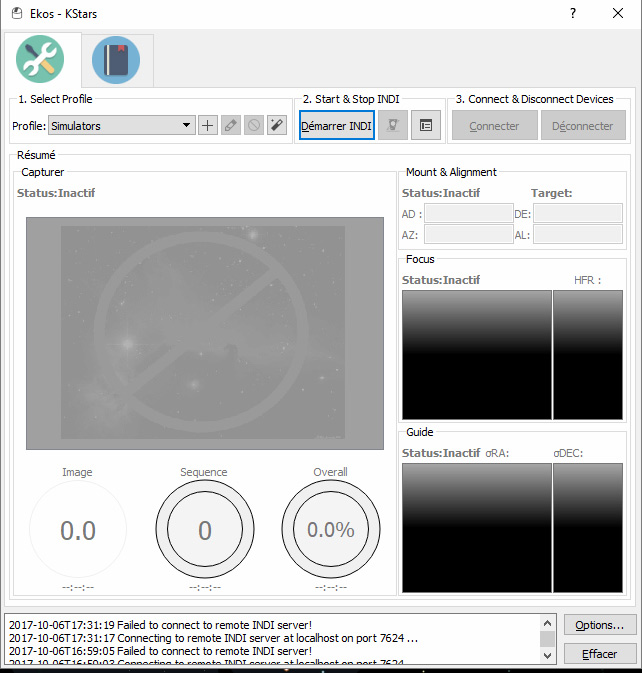Click the Focus star profile panel
The height and width of the screenshot is (673, 642).
[x=588, y=355]
